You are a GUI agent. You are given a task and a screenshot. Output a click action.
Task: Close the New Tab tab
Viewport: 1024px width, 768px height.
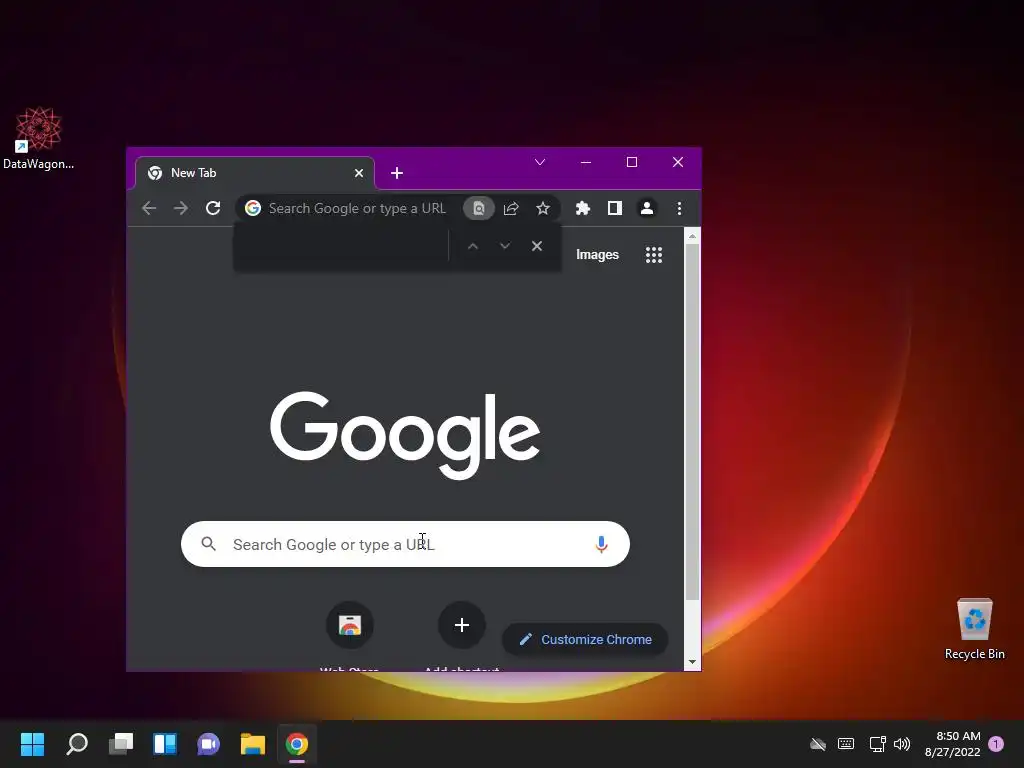click(x=359, y=173)
